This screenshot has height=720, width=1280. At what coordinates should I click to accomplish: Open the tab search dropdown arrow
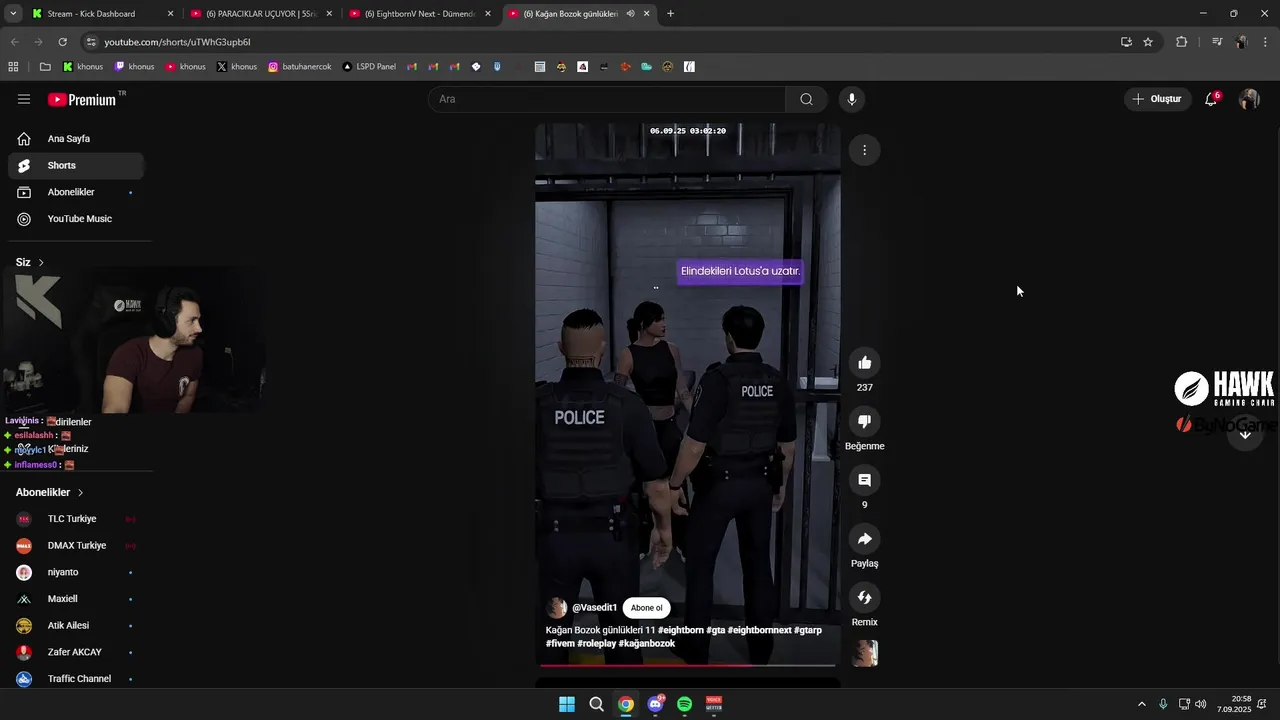12,14
